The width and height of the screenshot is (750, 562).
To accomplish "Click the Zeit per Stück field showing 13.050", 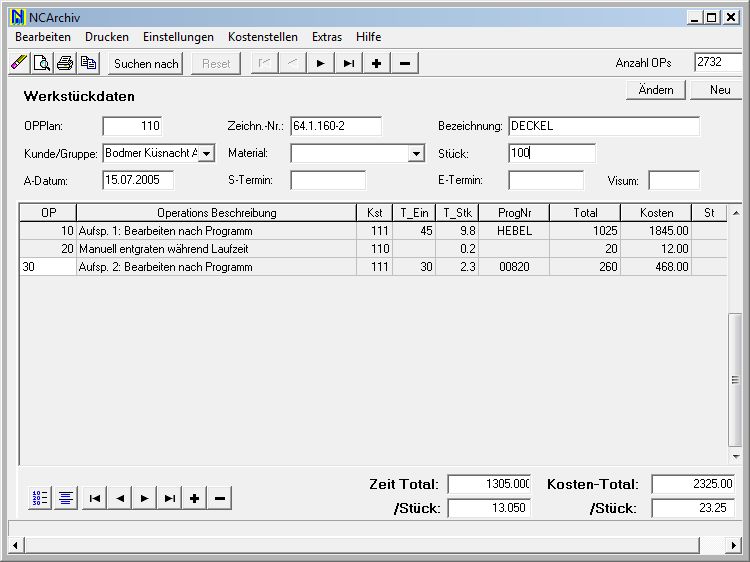I will coord(489,508).
